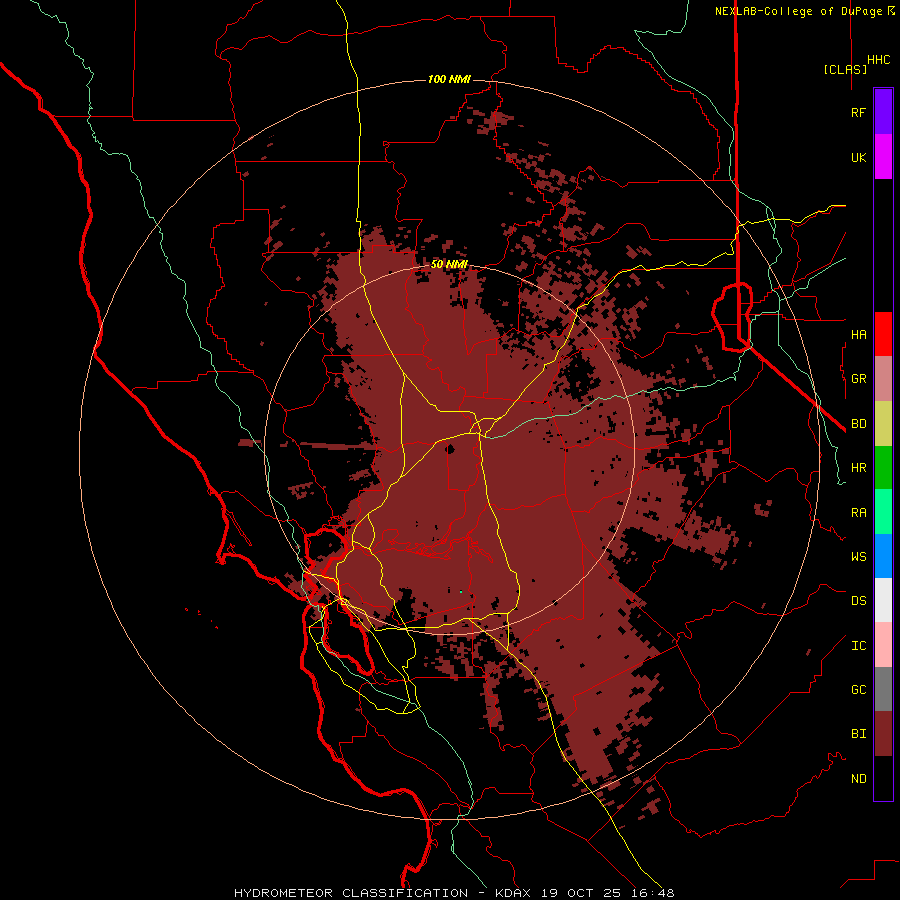900x900 pixels.
Task: Click the RA light-green legend swatch
Action: [x=883, y=512]
